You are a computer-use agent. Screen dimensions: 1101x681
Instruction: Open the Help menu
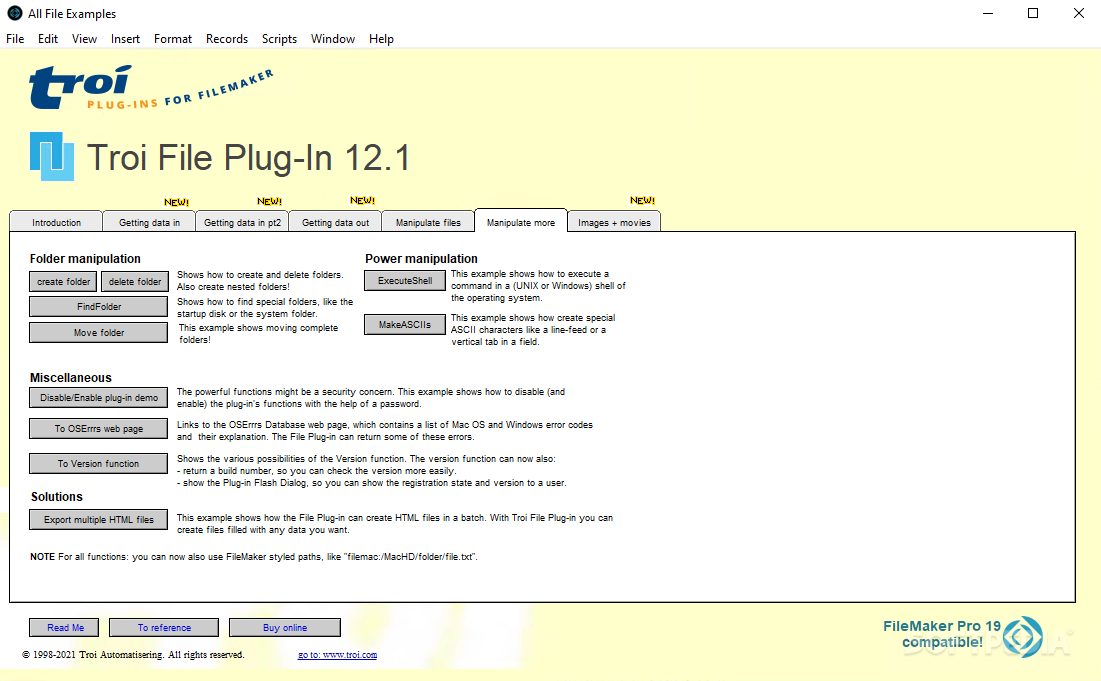click(x=381, y=39)
